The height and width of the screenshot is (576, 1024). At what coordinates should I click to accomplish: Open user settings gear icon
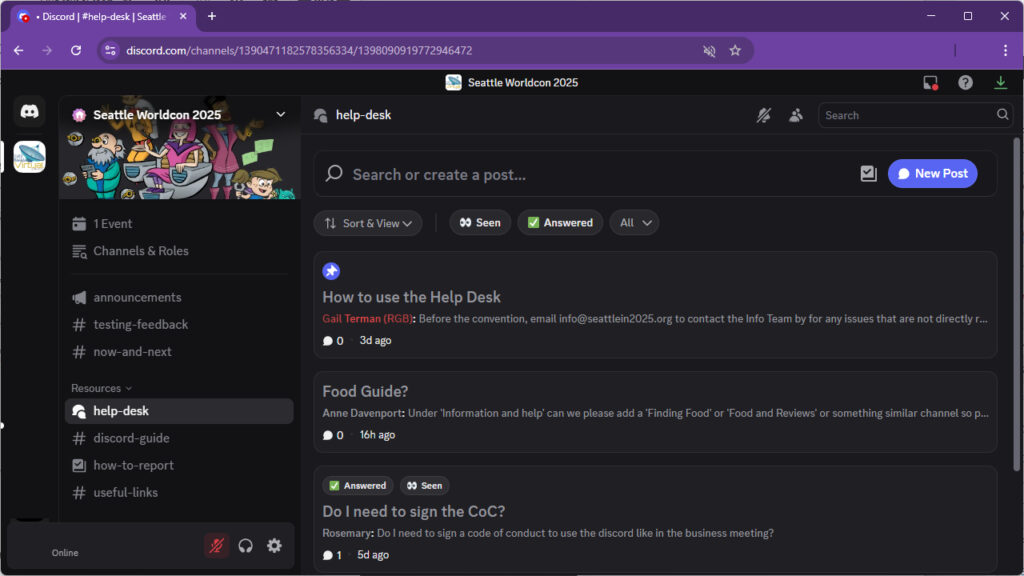(274, 546)
